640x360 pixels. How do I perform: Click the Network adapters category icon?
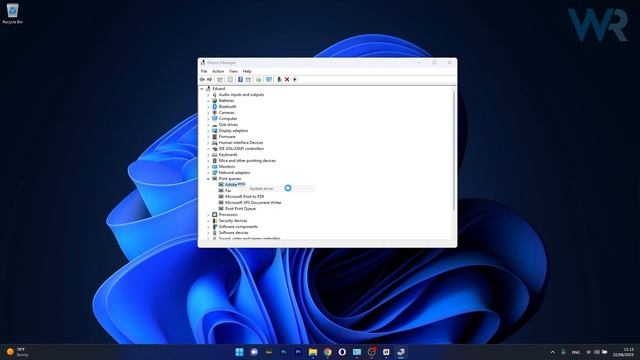[x=215, y=173]
